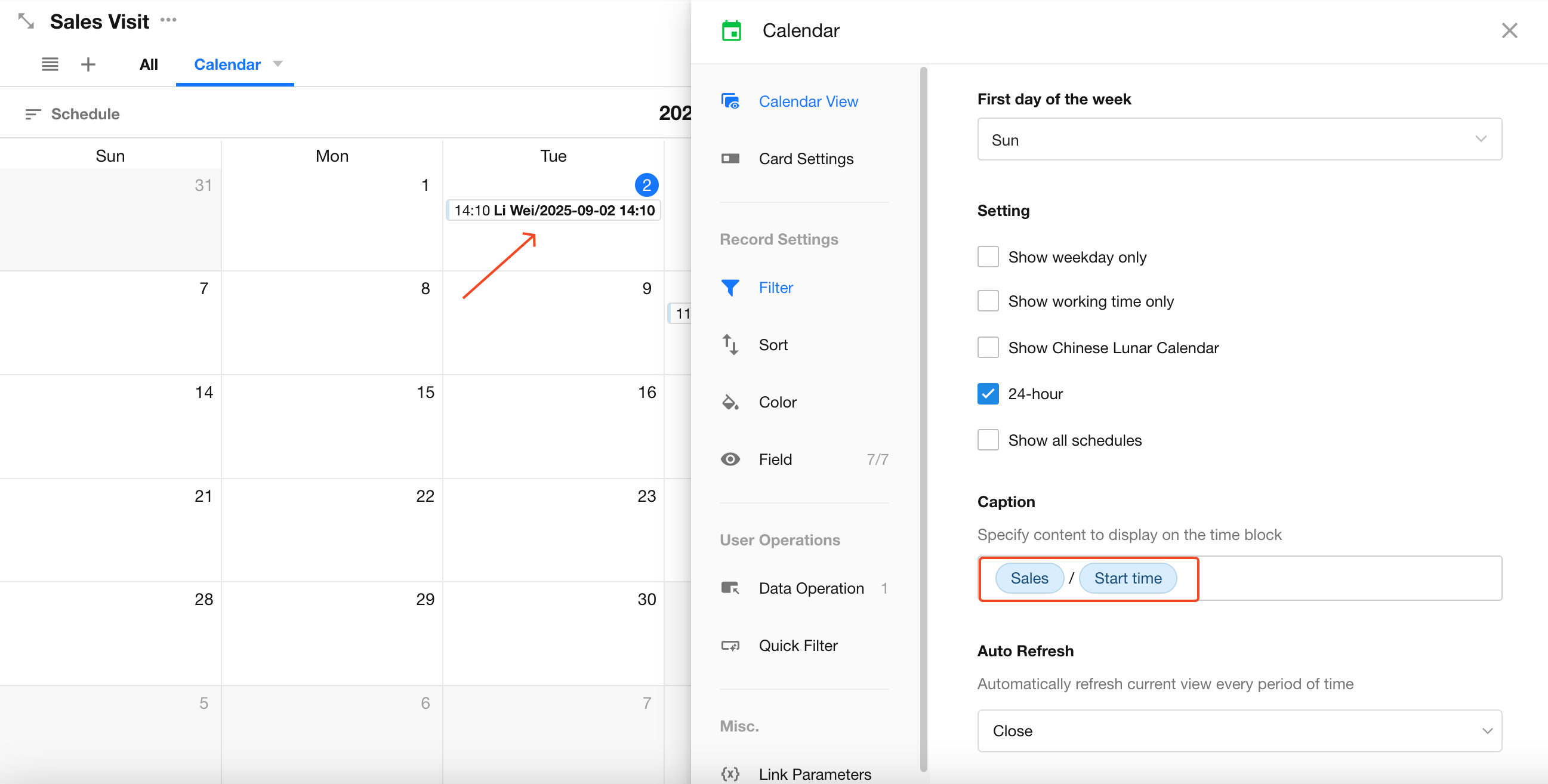Open Sort settings in the sidebar
The width and height of the screenshot is (1548, 784).
pyautogui.click(x=772, y=345)
